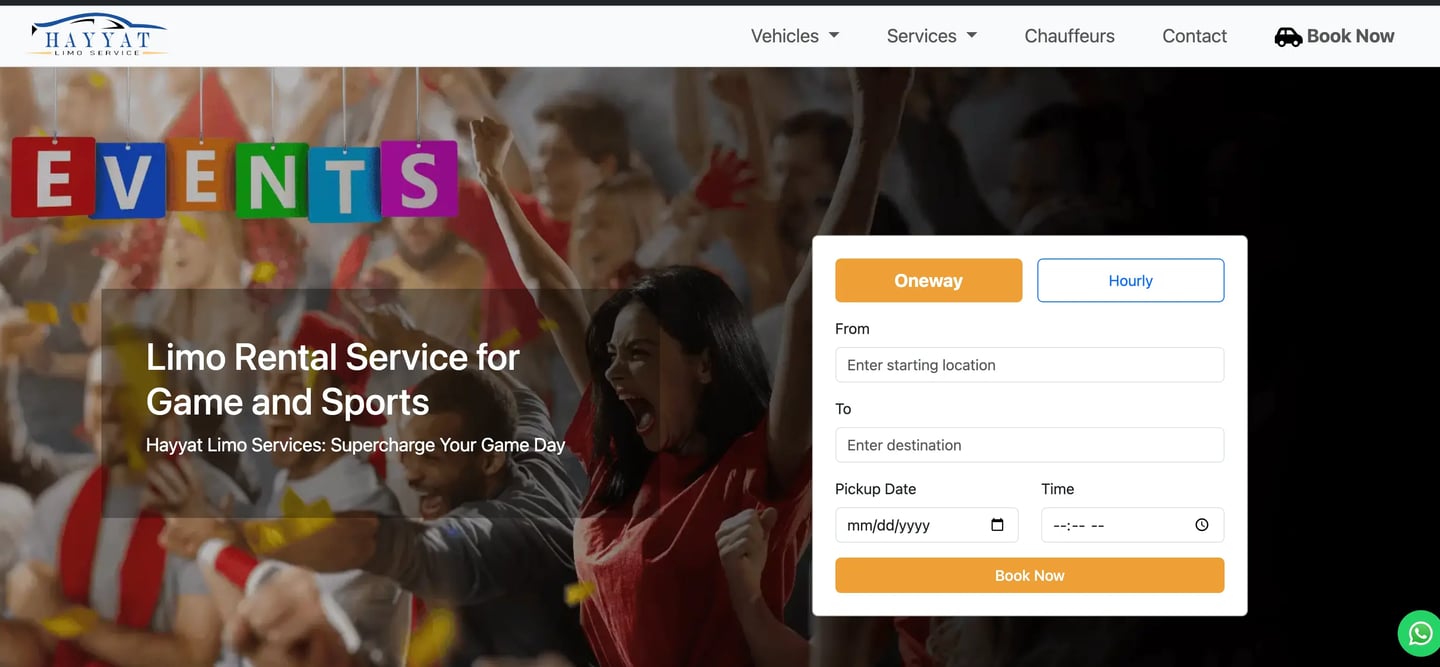Click the Pickup Date mm/dd/yyyy field
Viewport: 1440px width, 667px height.
pyautogui.click(x=927, y=525)
